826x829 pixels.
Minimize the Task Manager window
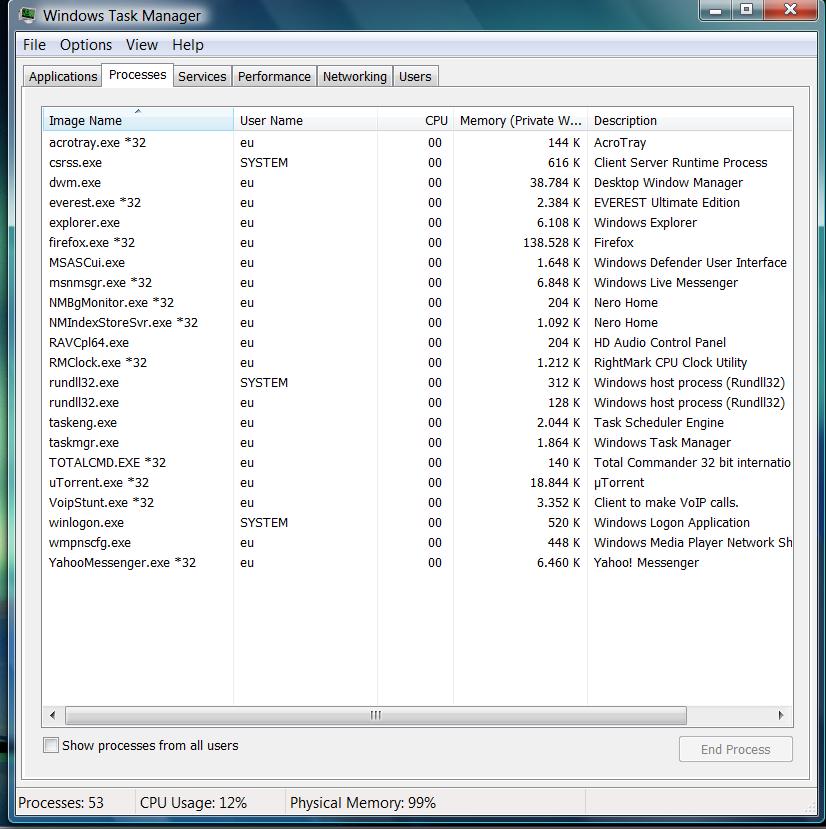click(x=716, y=10)
